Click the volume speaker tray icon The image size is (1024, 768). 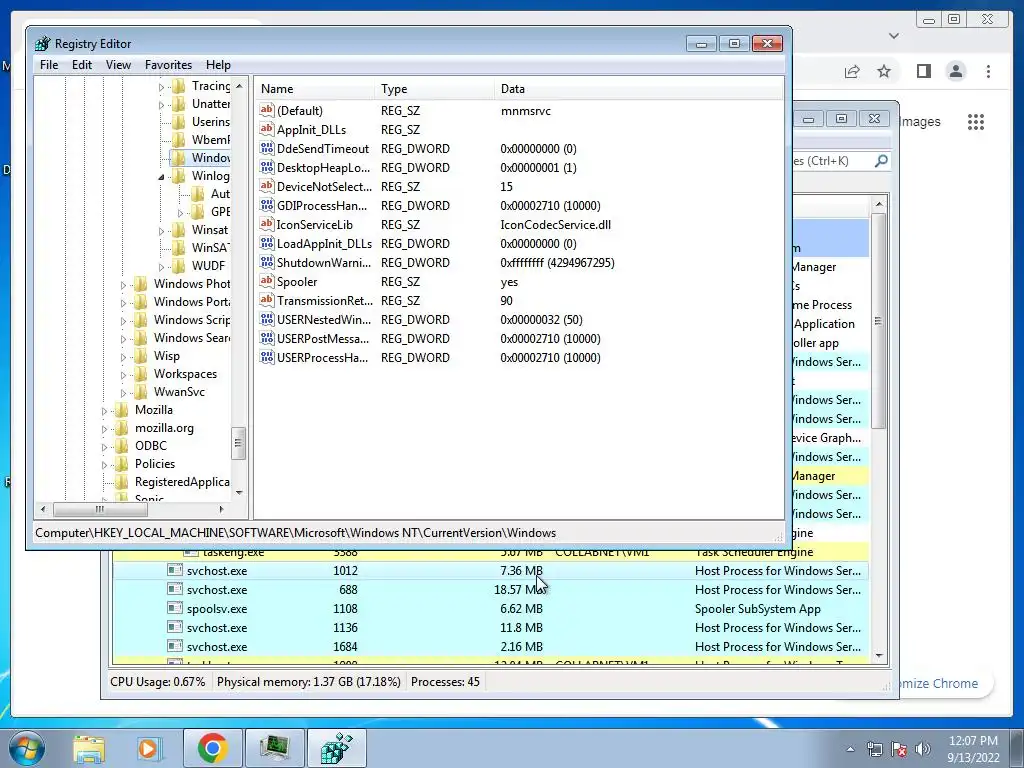[x=922, y=749]
